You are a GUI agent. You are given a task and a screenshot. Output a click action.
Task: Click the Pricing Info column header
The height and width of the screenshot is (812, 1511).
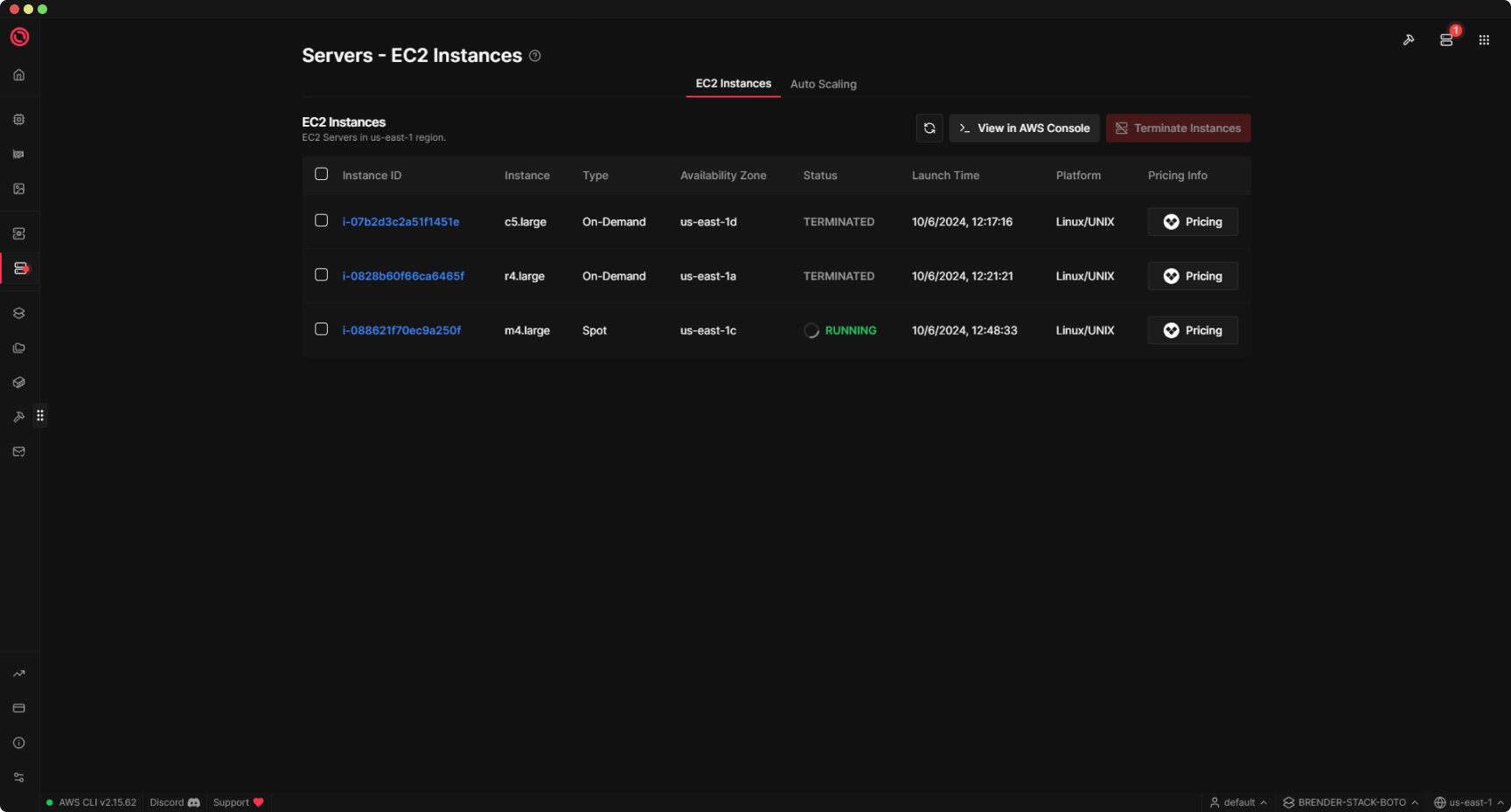pos(1177,176)
